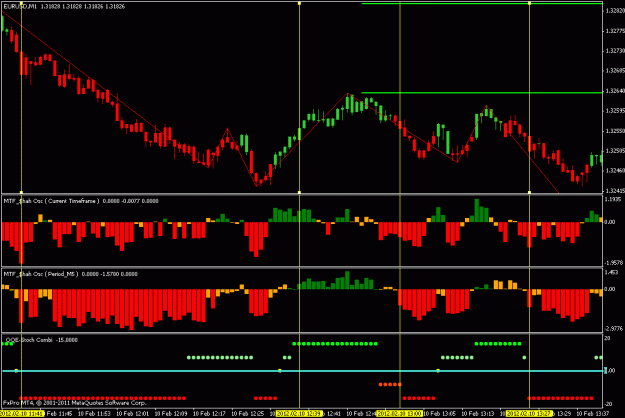Select the green horizontal line at chart top

(482, 4)
